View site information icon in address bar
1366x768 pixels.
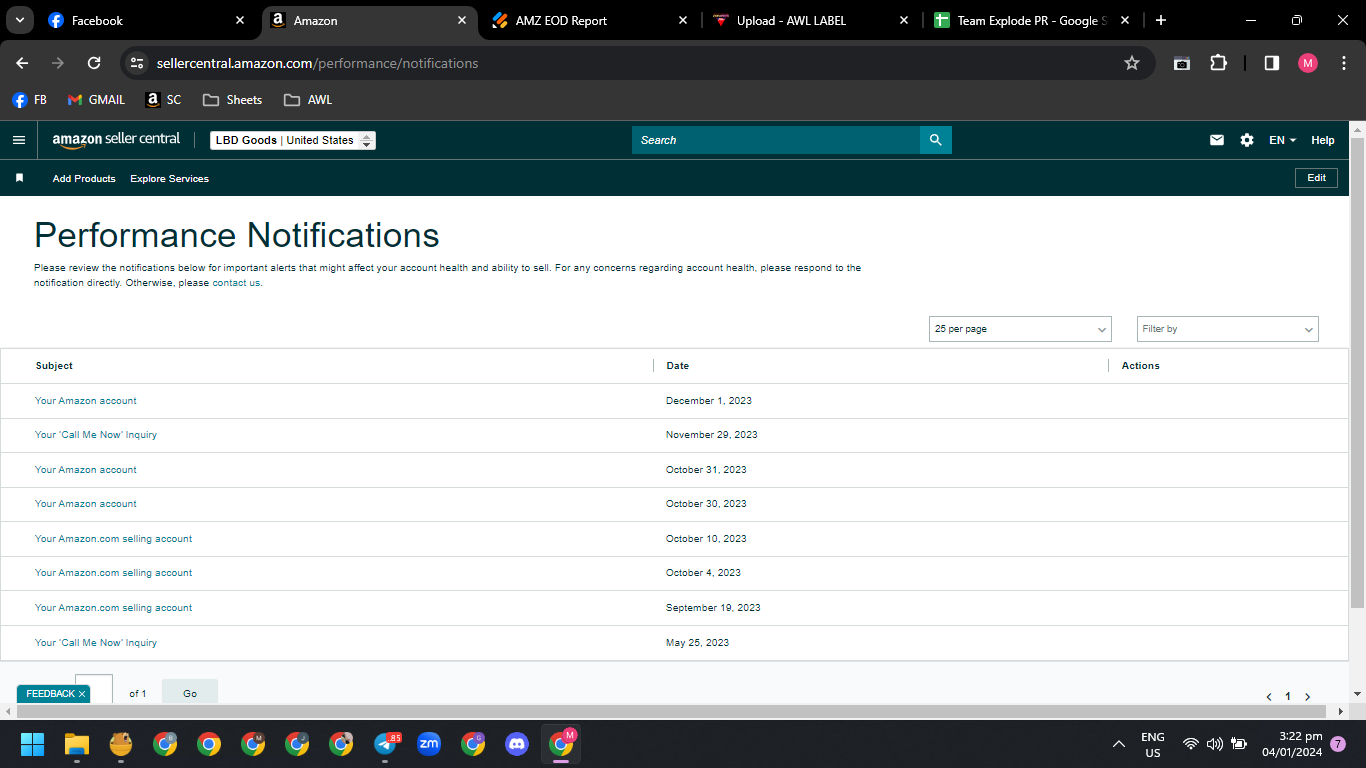coord(138,63)
